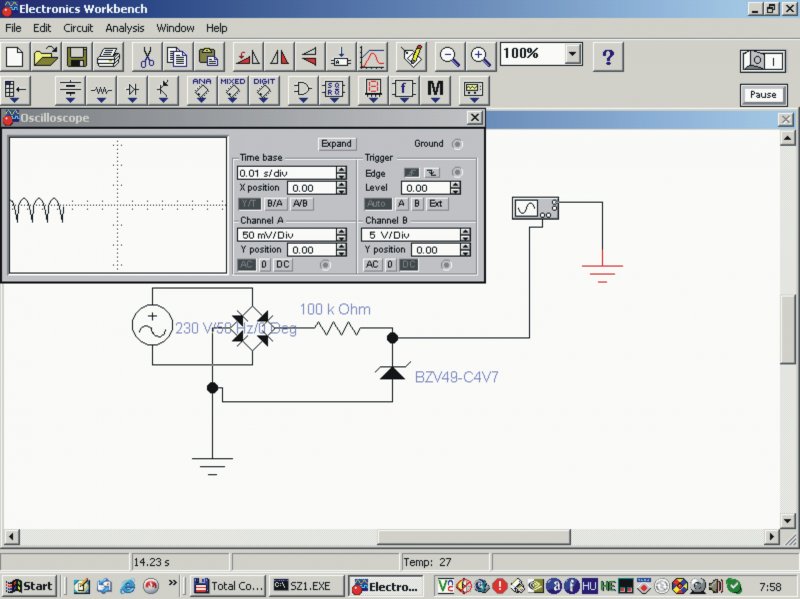This screenshot has width=800, height=599.
Task: Open the Window menu
Action: [175, 28]
